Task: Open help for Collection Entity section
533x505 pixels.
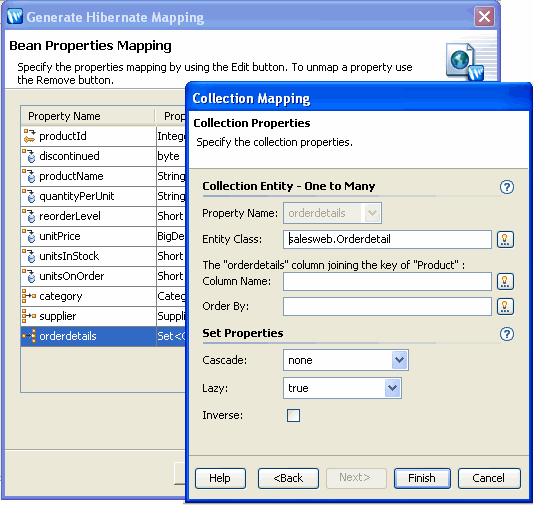Action: tap(507, 187)
